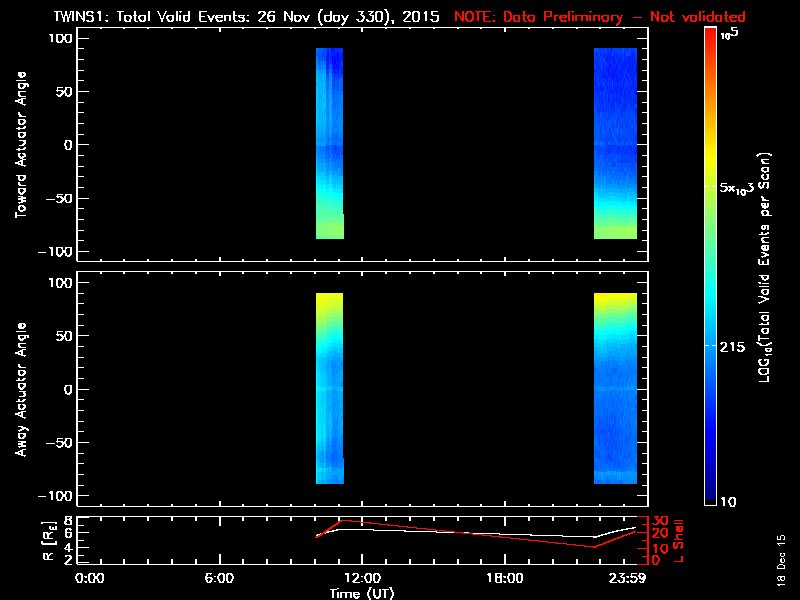Click the 12:00 time axis label
Viewport: 800px width, 600px height.
tap(361, 579)
